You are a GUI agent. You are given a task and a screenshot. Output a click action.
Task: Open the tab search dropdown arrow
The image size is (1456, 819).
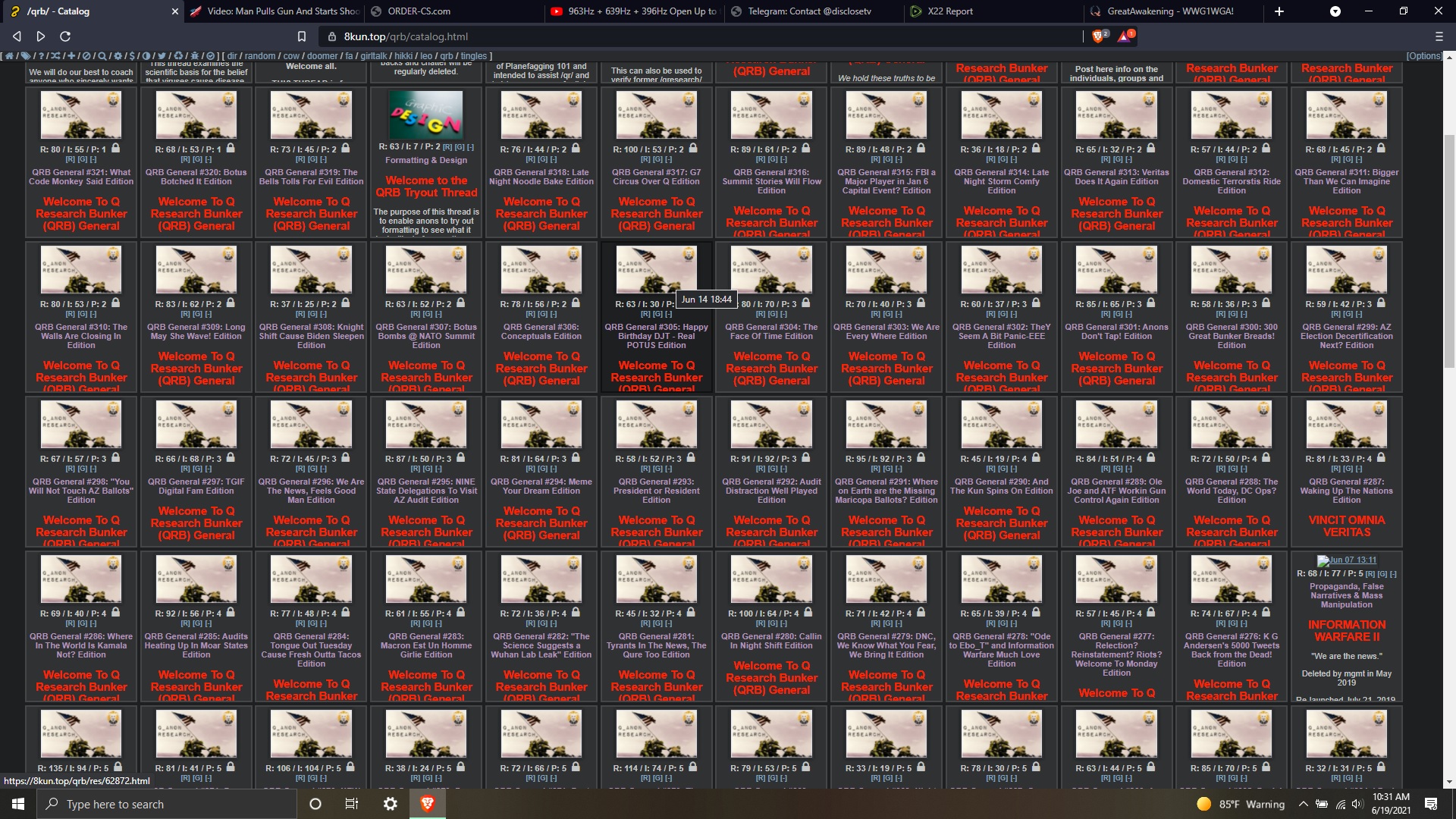click(x=1335, y=11)
